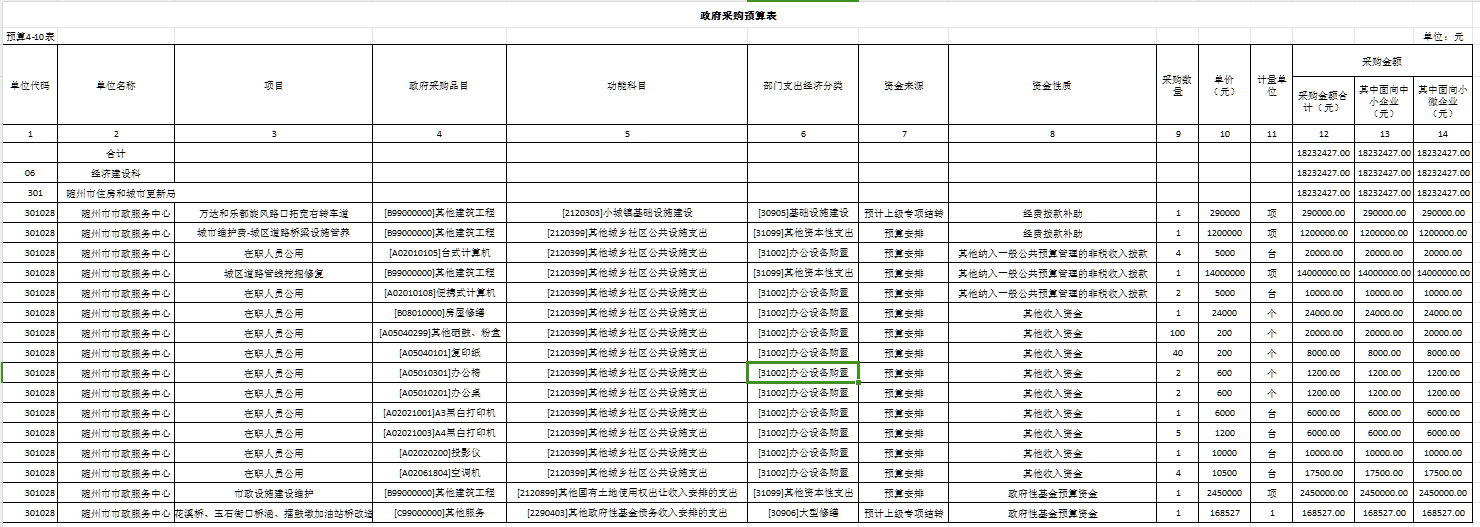Click the unit price cell 14000000
The height and width of the screenshot is (527, 1480).
point(1225,273)
